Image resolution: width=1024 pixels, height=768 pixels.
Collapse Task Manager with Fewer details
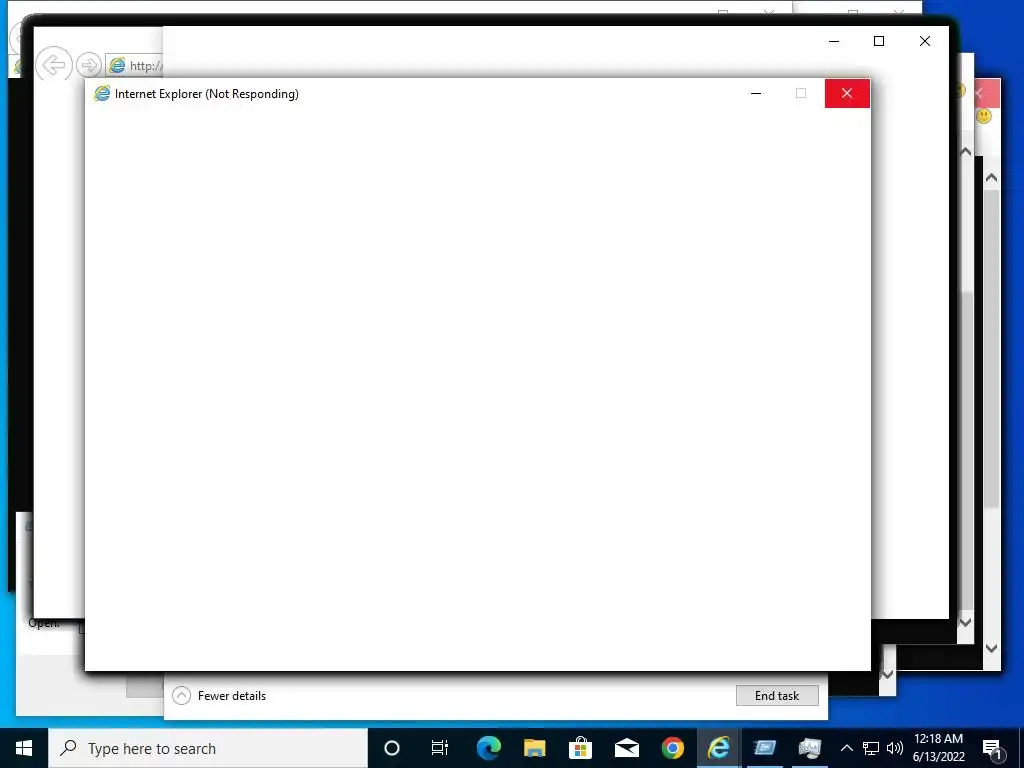point(219,696)
